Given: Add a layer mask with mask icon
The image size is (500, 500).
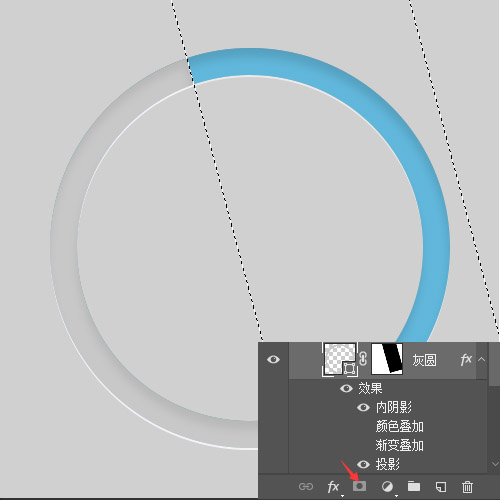Looking at the screenshot, I should [x=359, y=486].
